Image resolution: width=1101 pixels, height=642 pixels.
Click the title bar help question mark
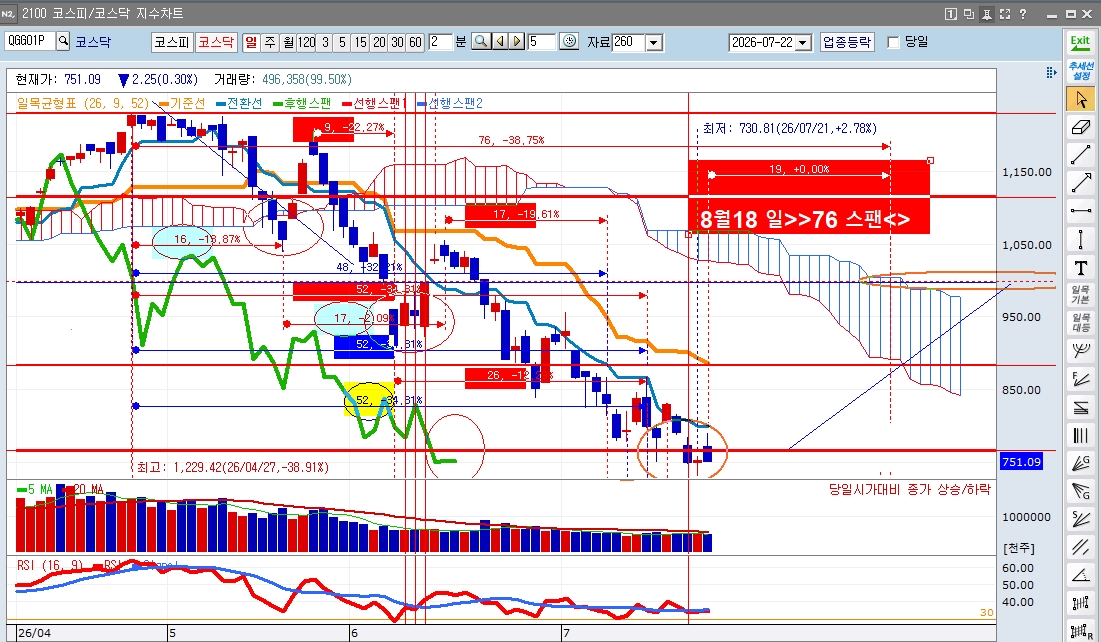tap(1022, 13)
